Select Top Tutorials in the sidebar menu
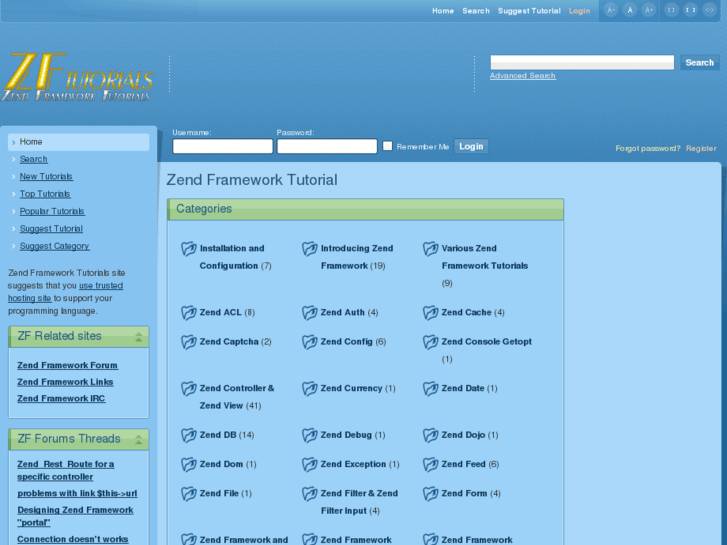The width and height of the screenshot is (727, 545). click(45, 194)
